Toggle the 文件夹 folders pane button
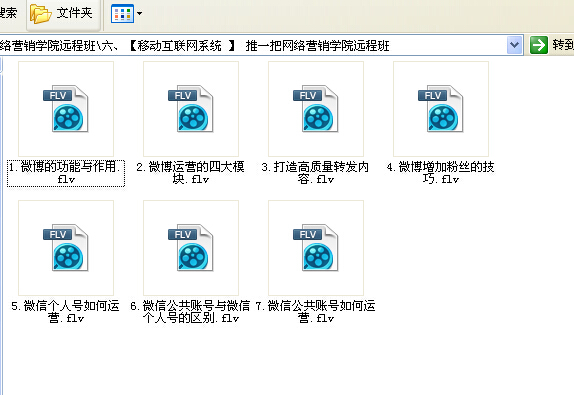 [x=63, y=14]
